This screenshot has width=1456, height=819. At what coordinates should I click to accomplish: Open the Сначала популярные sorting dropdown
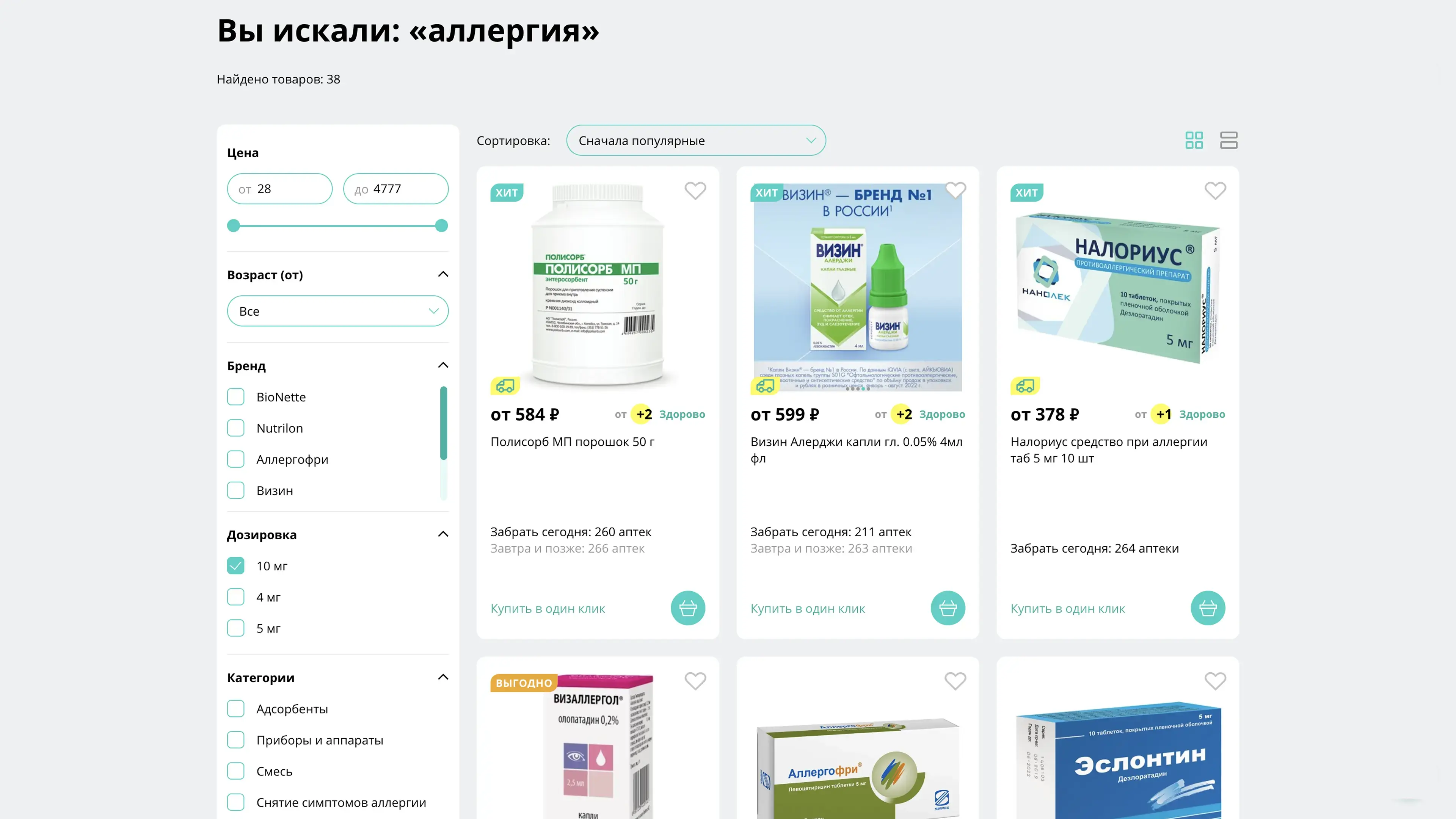pyautogui.click(x=696, y=140)
